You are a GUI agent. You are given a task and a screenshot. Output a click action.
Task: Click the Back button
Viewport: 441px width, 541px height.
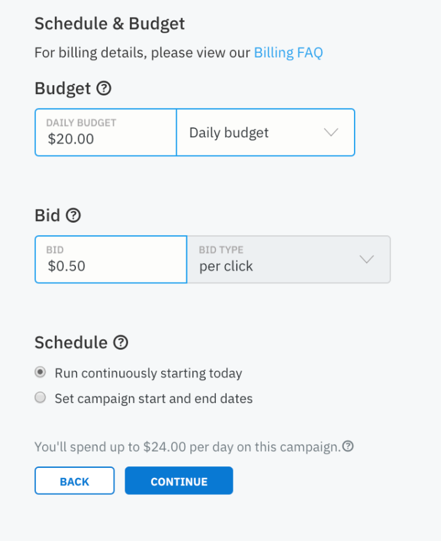pos(75,481)
